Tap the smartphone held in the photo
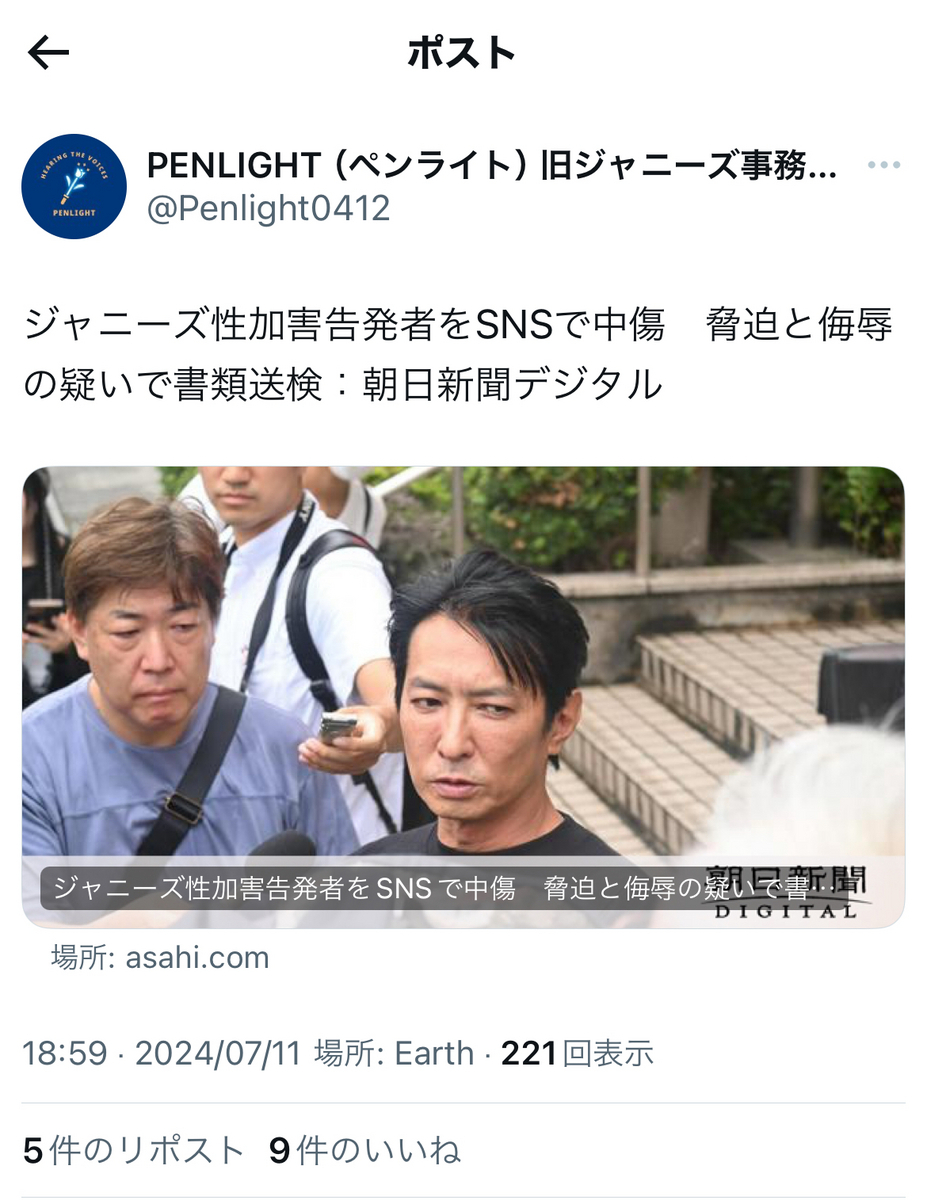Screen dimensions: 927x1200 [x=338, y=727]
